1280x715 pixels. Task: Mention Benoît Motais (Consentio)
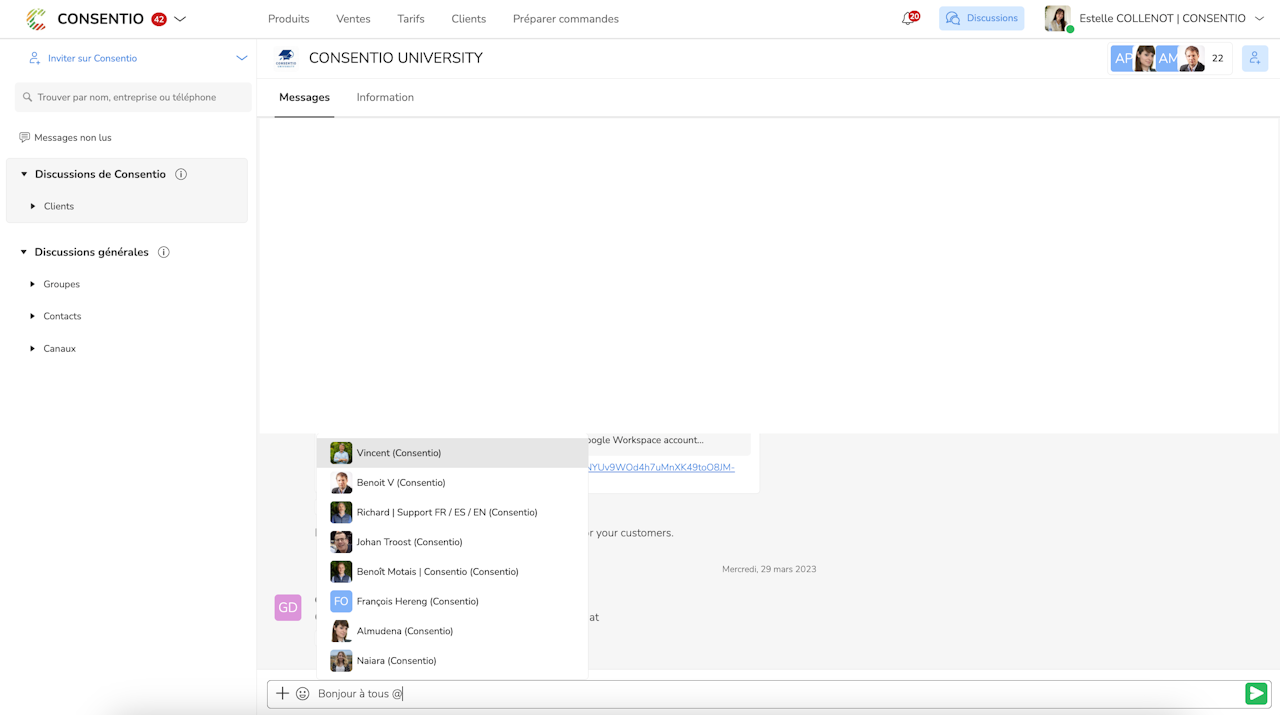tap(452, 571)
